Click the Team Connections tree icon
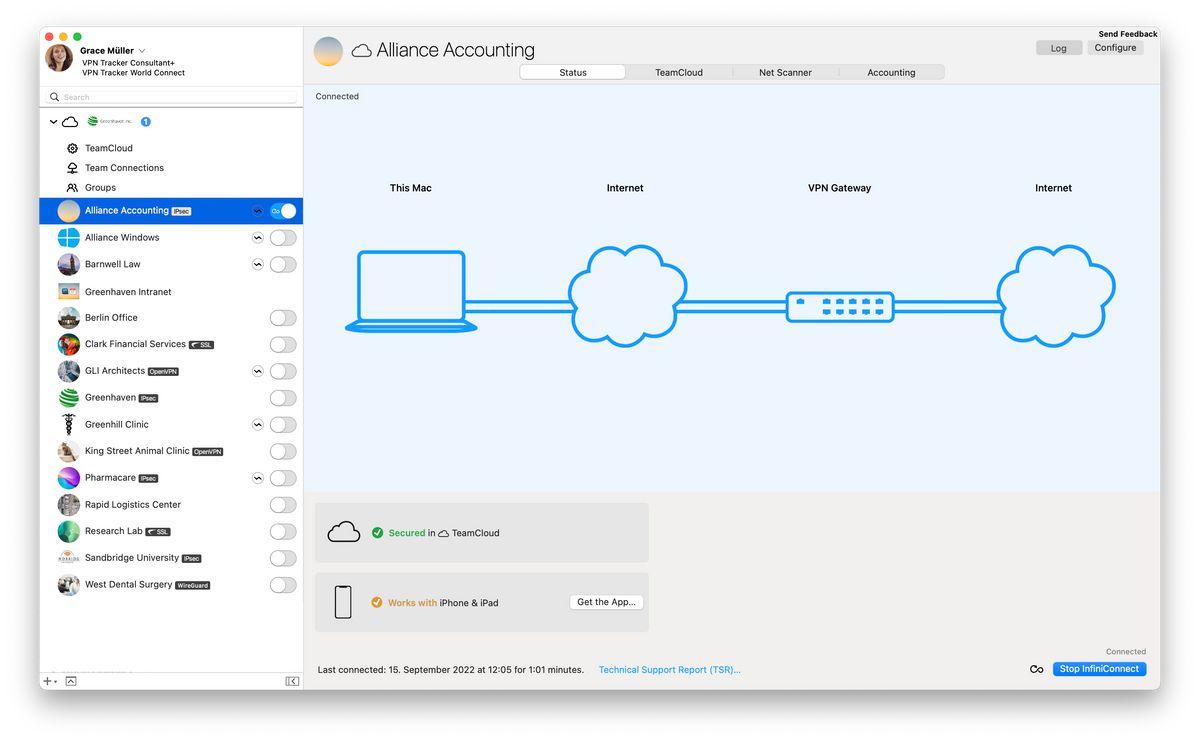The image size is (1200, 742). click(72, 168)
